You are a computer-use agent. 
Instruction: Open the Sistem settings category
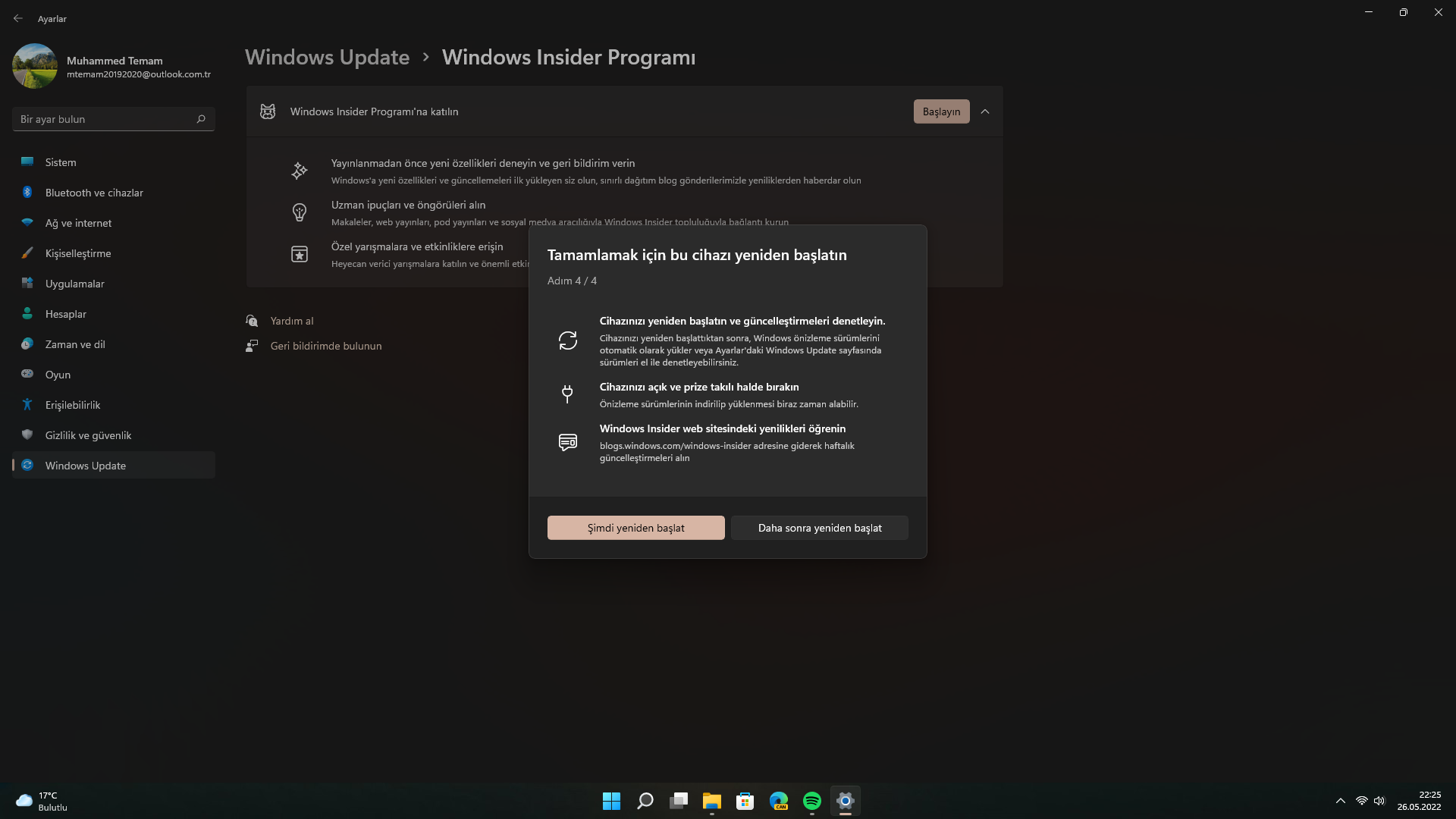(x=61, y=162)
